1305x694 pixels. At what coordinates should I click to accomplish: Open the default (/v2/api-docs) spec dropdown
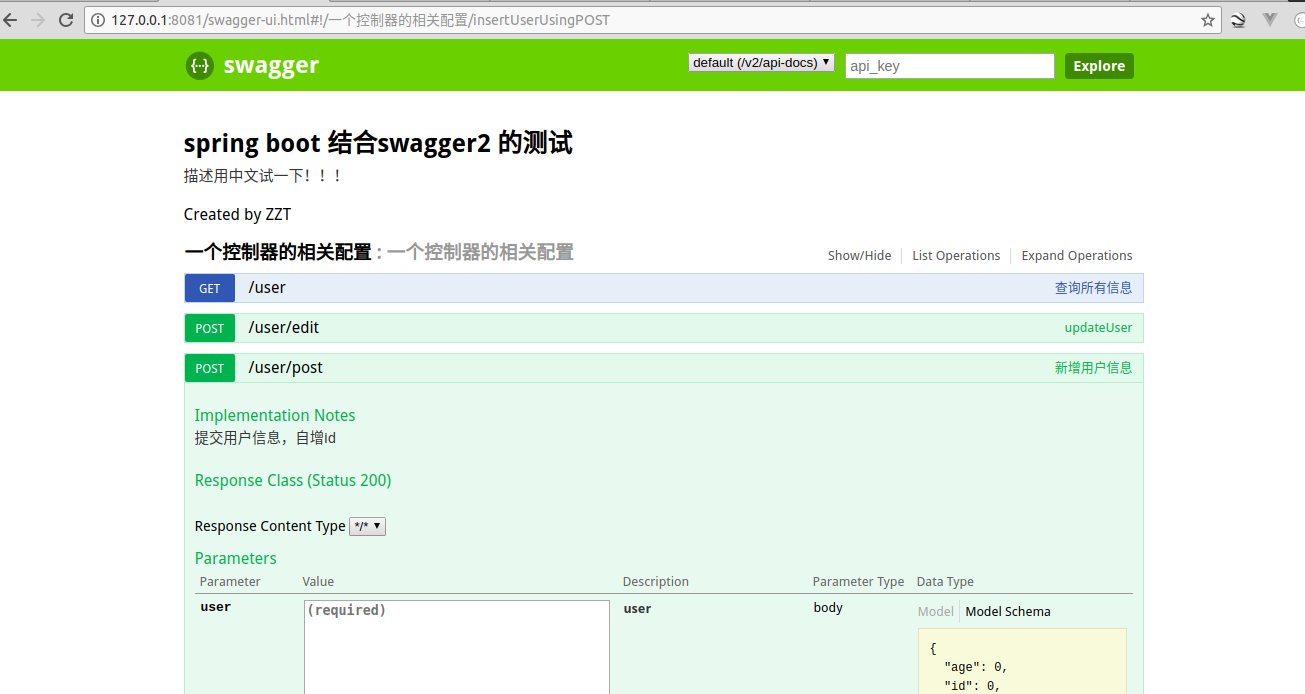click(x=761, y=63)
